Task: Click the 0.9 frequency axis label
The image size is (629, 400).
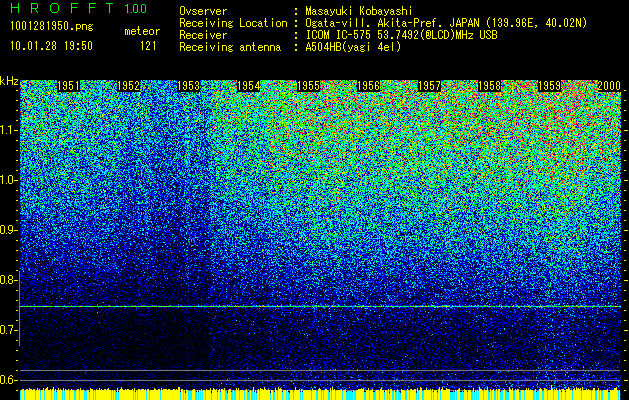Action: [x=7, y=230]
